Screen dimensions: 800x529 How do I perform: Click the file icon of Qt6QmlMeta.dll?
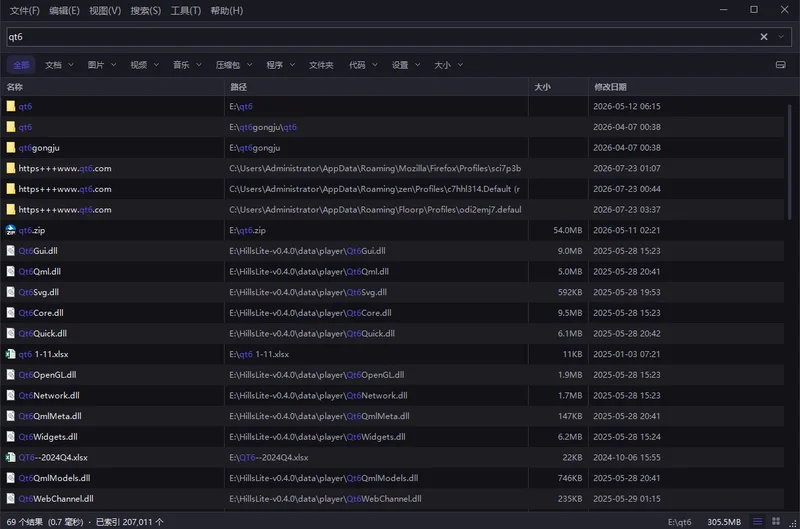pos(10,416)
